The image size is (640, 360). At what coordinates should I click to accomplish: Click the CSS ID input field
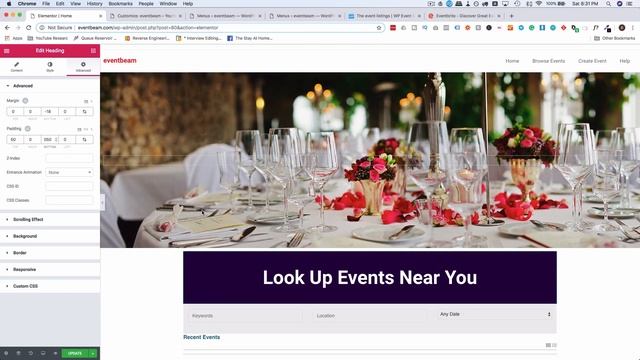click(69, 186)
